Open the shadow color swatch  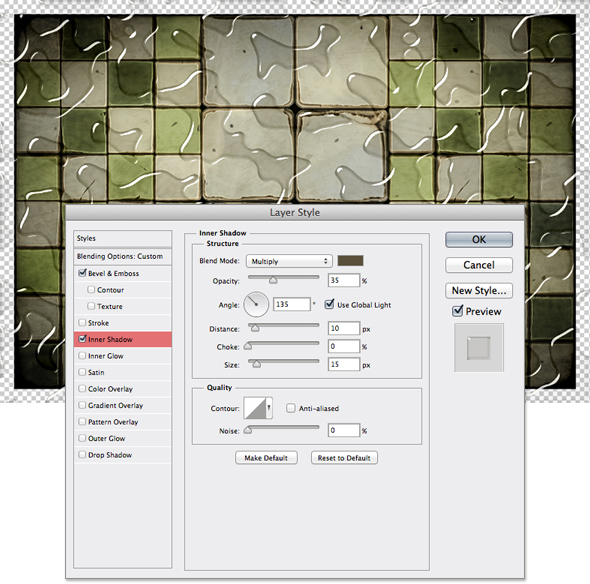pos(350,260)
